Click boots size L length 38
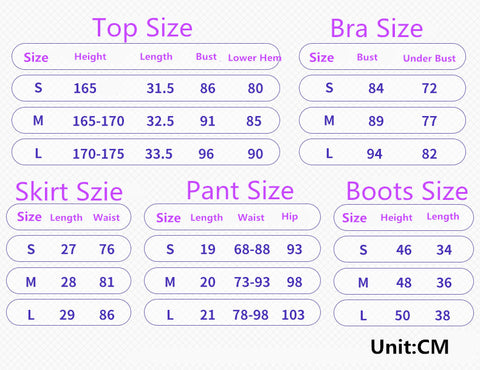Viewport: 480px width, 370px height. pos(442,316)
